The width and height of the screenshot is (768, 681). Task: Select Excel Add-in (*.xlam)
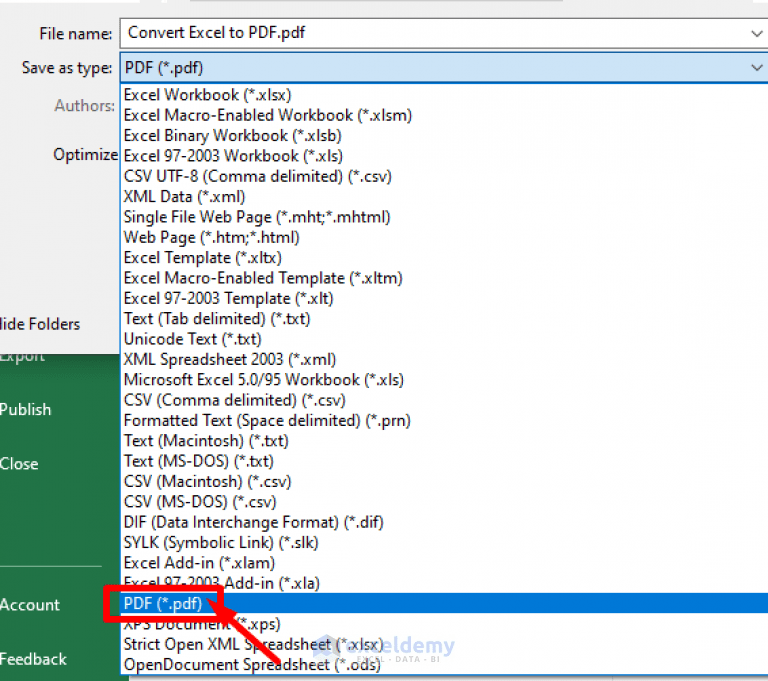point(444,562)
